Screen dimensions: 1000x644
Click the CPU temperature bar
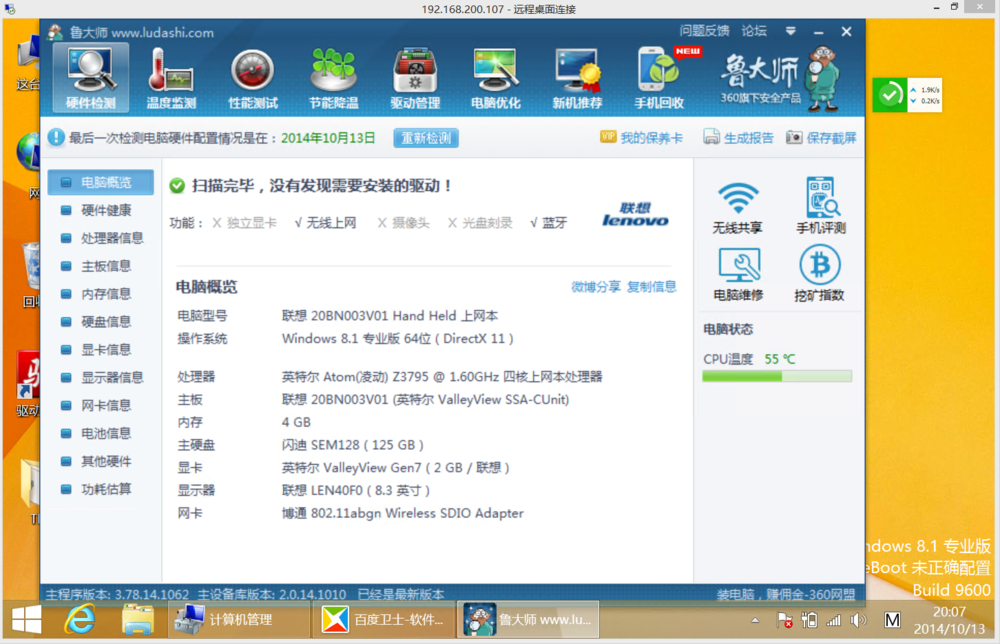(x=777, y=376)
